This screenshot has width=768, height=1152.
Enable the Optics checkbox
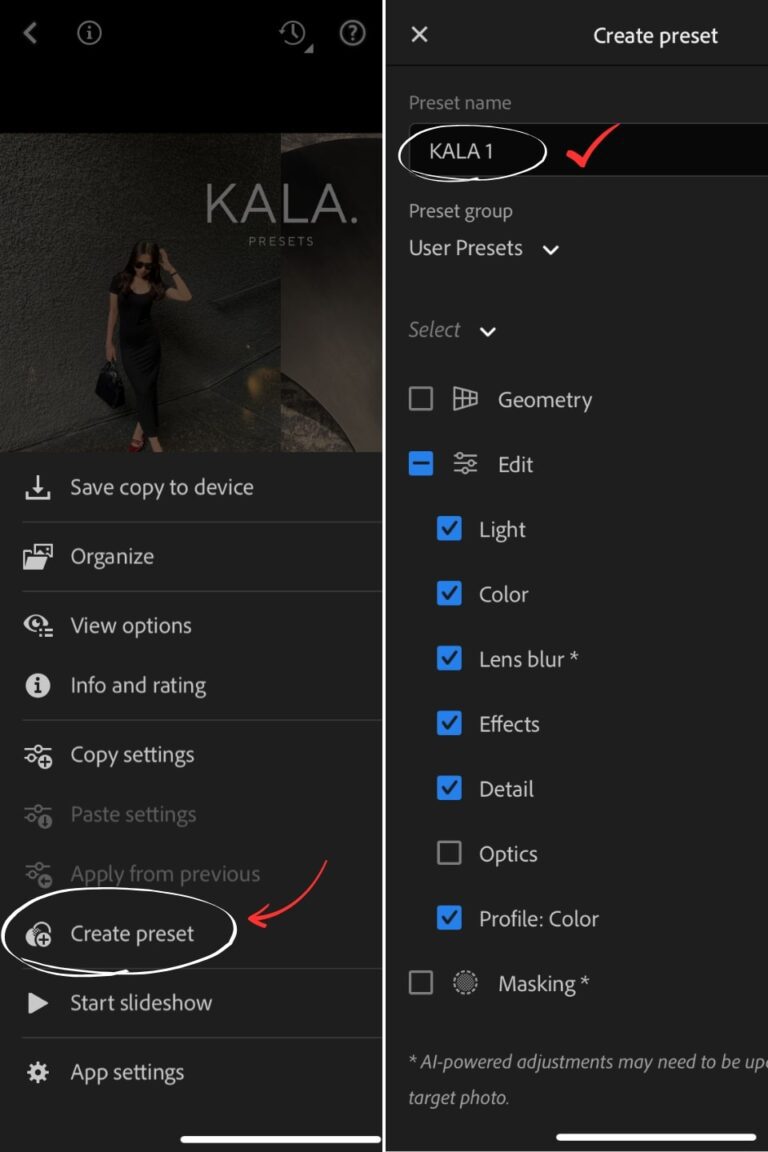(x=450, y=853)
